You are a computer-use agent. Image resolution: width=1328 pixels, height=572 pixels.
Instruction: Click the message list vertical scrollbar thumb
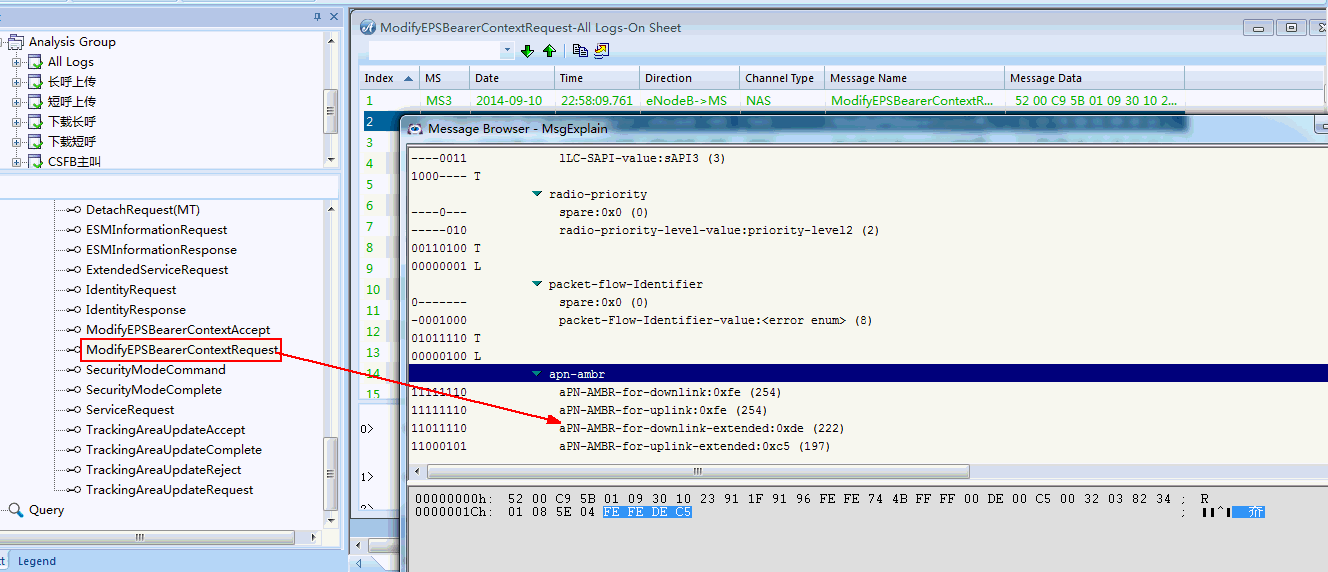coord(331,473)
